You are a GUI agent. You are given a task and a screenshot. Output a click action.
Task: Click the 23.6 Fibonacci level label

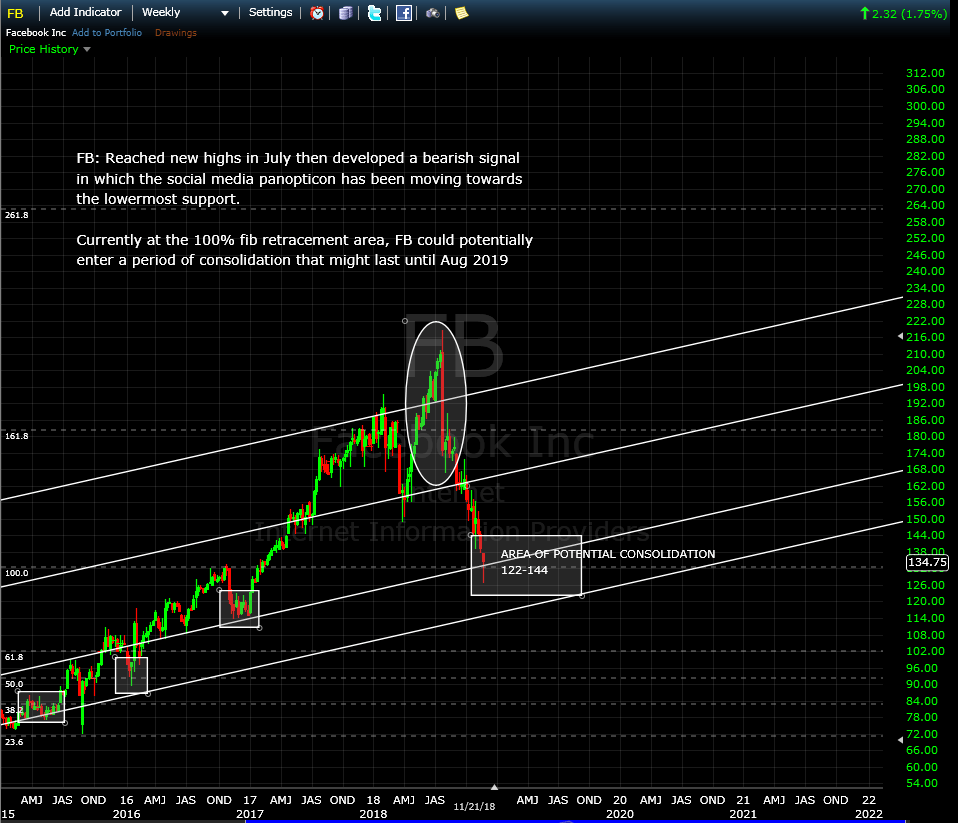[x=14, y=742]
